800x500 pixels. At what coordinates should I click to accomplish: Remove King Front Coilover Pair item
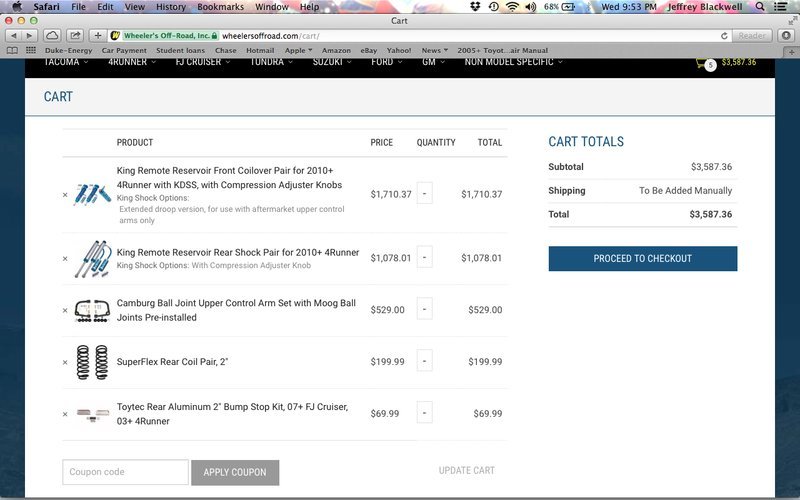65,194
